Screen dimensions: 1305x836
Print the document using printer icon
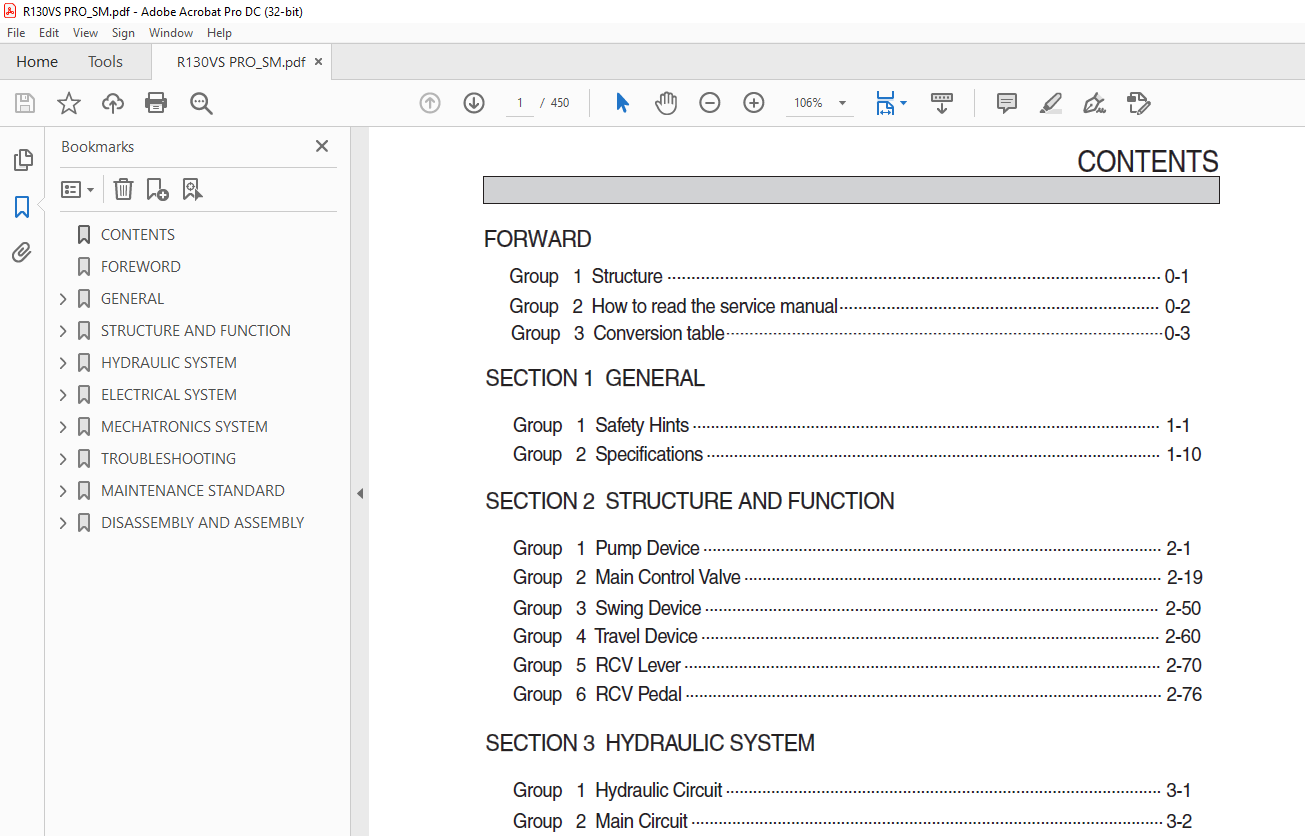pos(156,103)
